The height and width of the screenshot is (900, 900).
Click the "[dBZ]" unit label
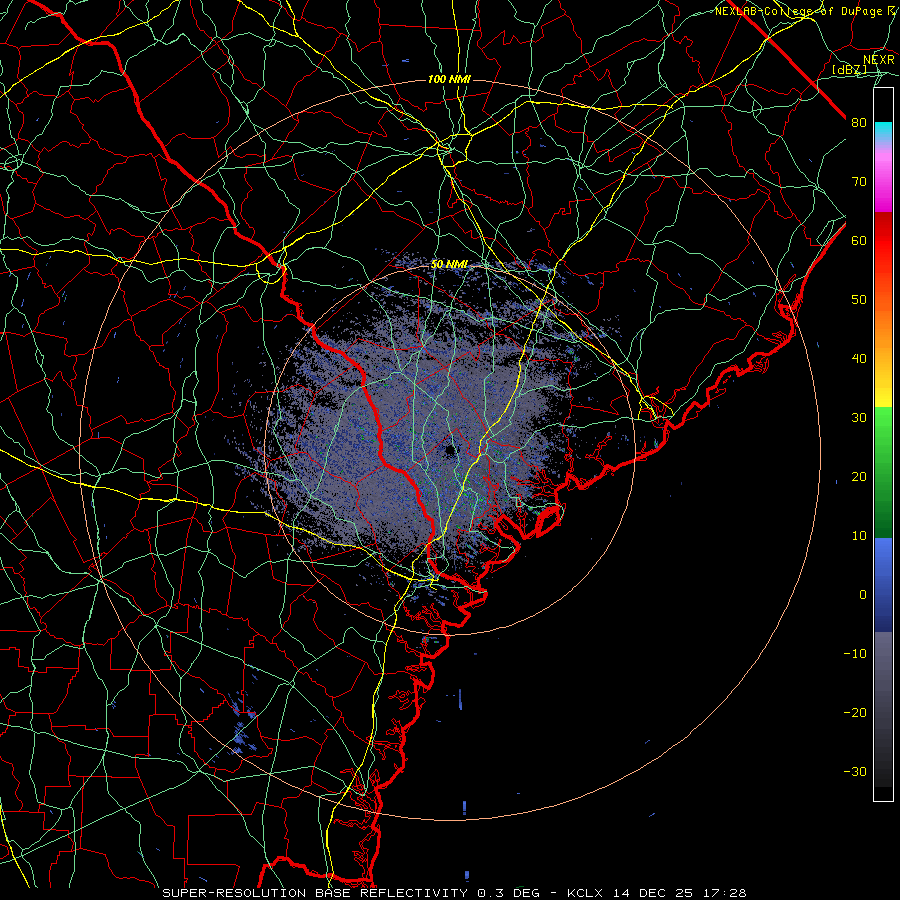click(x=850, y=70)
